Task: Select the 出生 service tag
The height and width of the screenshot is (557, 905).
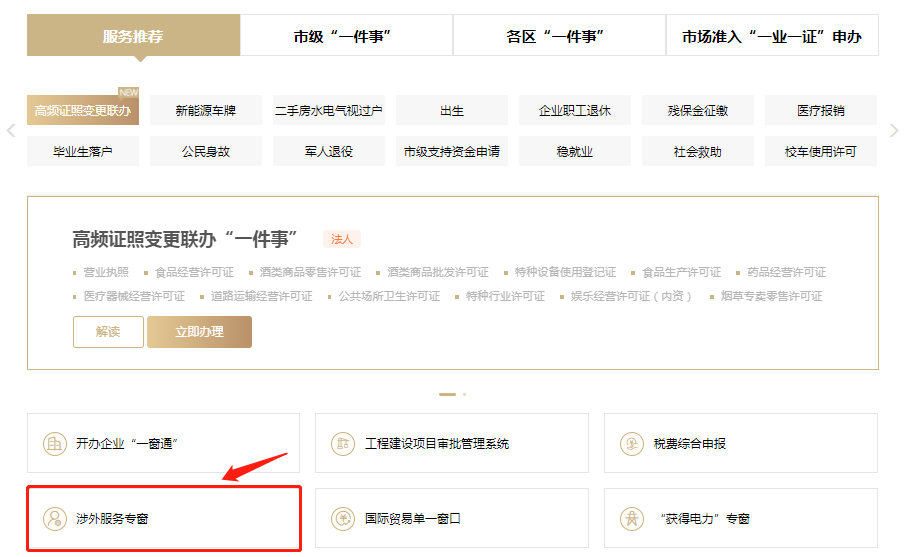Action: (451, 110)
